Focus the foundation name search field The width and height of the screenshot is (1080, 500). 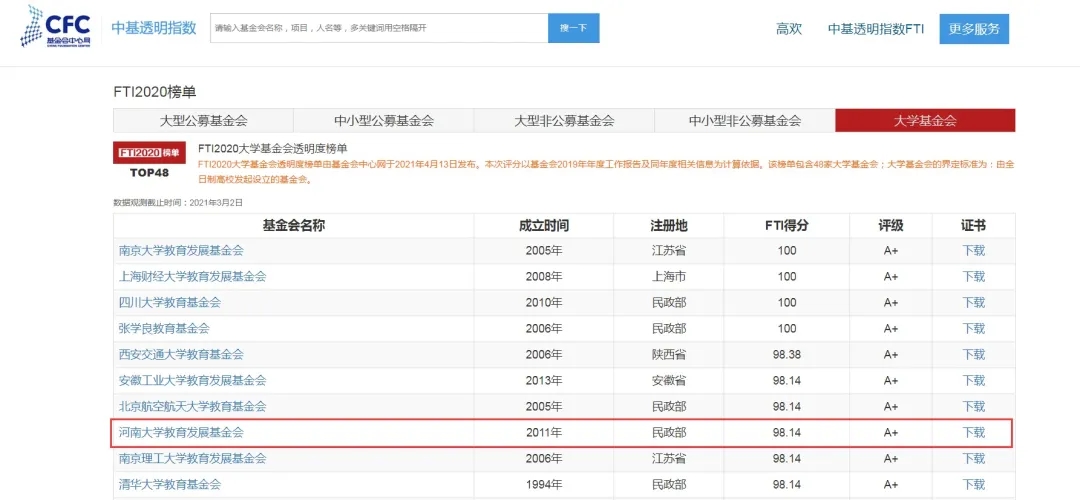coord(379,28)
